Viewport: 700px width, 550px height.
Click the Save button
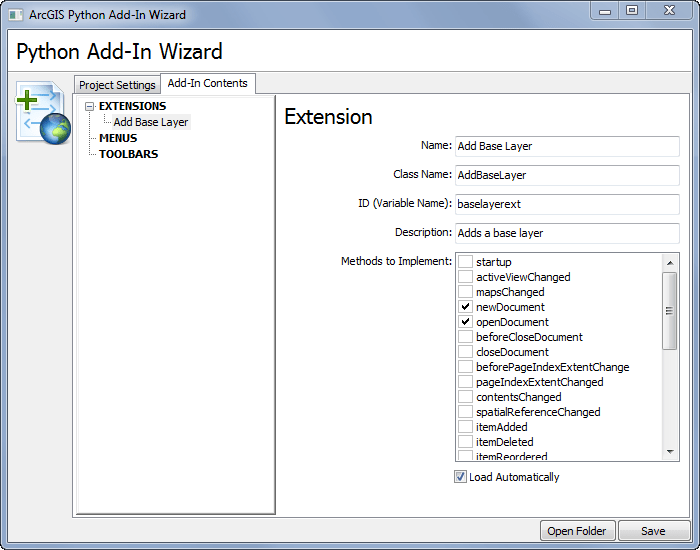pos(653,531)
